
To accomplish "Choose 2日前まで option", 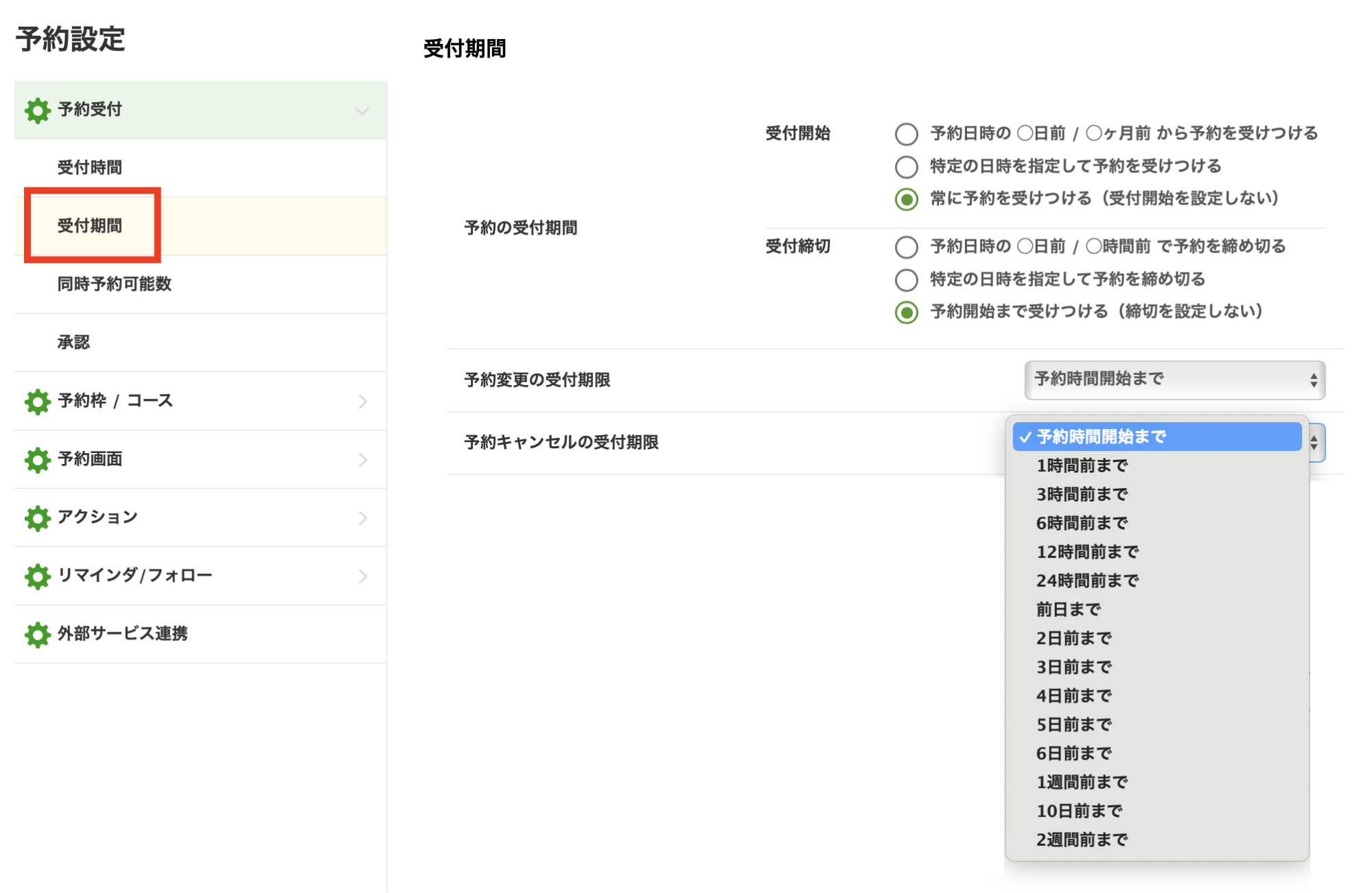I will (1156, 638).
